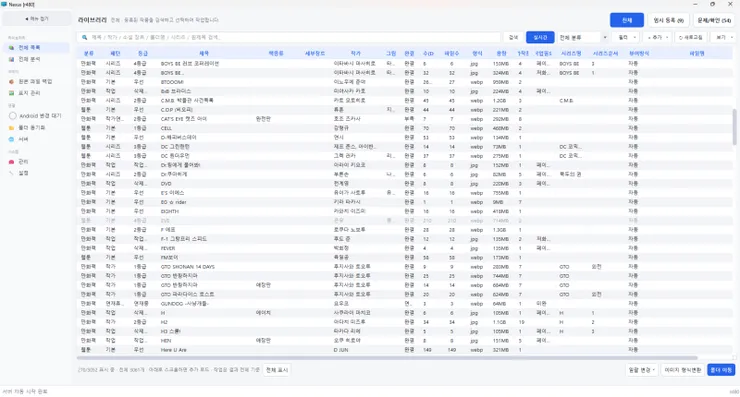Sort by the 분류 column header
Screen dimensions: 740x397
(89, 54)
